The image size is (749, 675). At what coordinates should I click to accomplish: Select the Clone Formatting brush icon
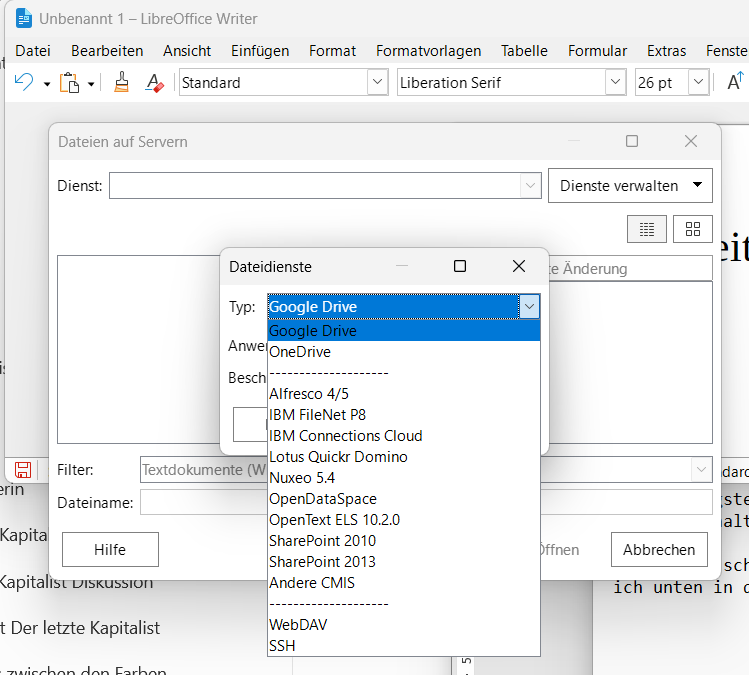click(x=121, y=82)
